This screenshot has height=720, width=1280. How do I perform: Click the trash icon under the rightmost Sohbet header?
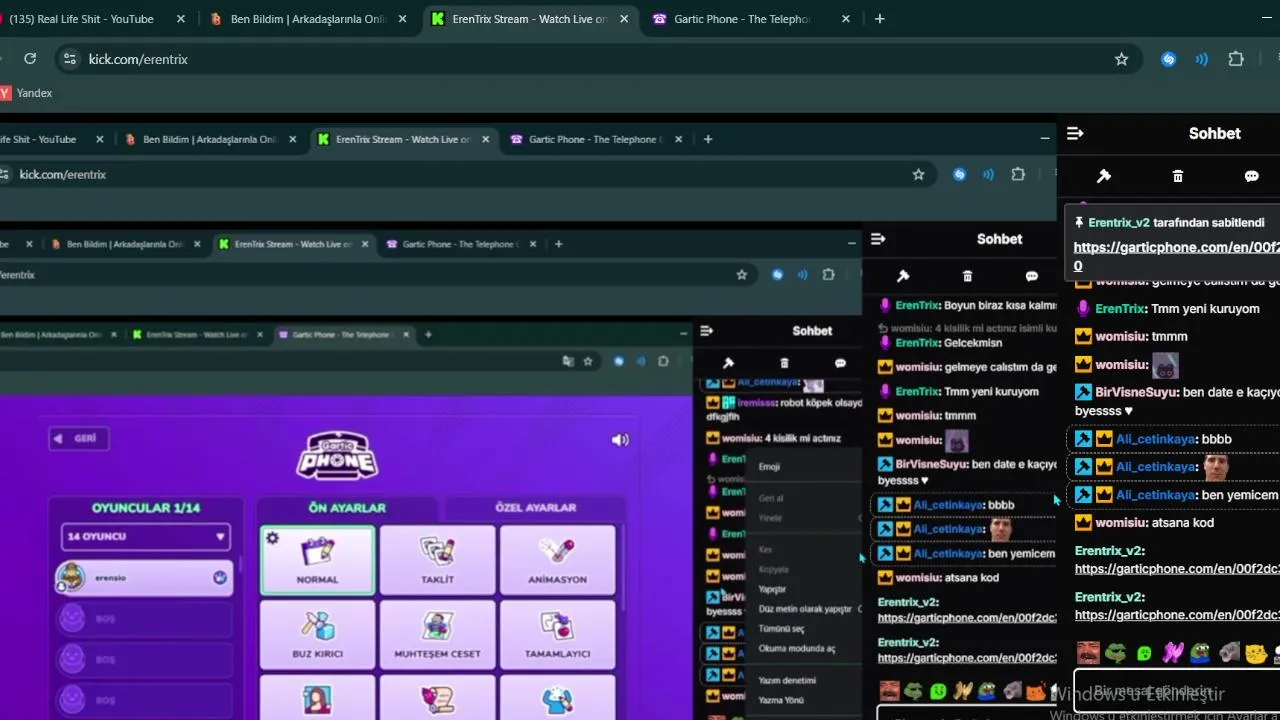[x=1178, y=176]
